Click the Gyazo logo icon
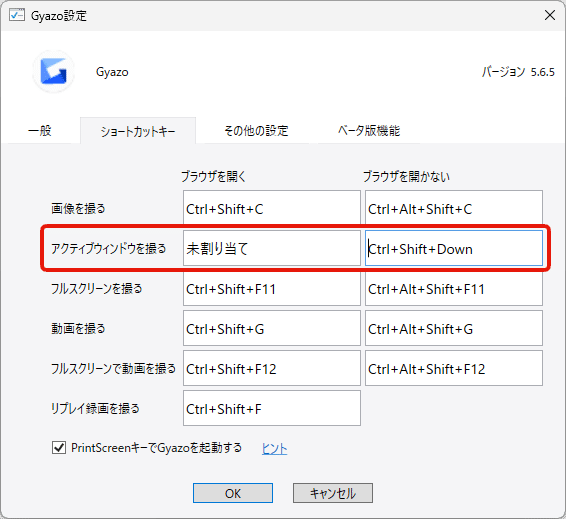 click(53, 71)
